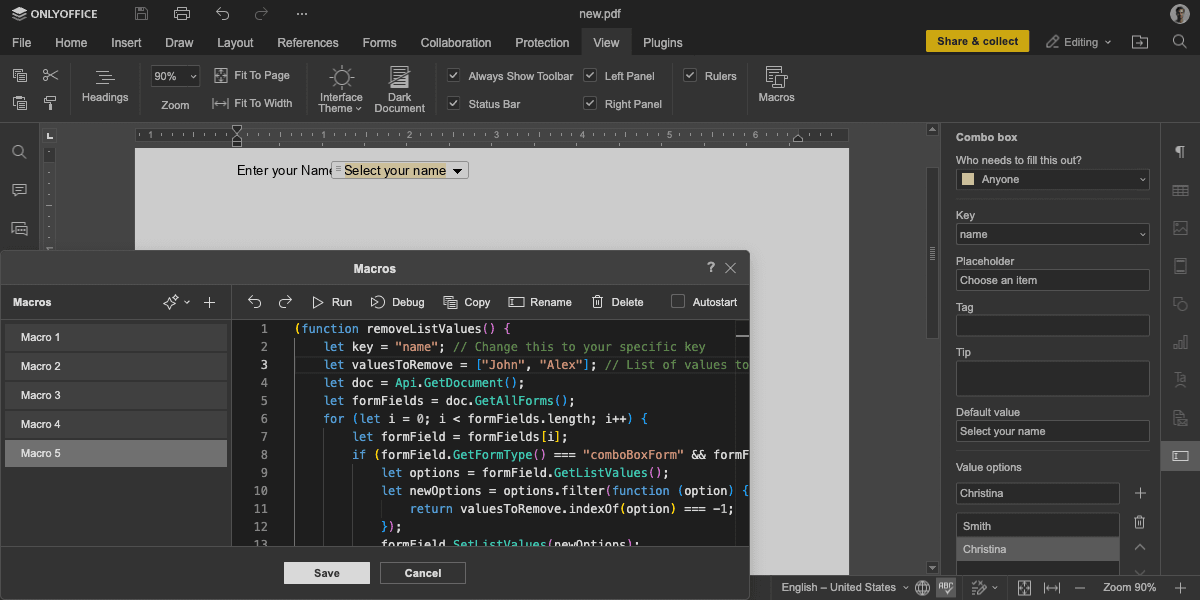Click the Debug macro button
The width and height of the screenshot is (1200, 600).
397,302
